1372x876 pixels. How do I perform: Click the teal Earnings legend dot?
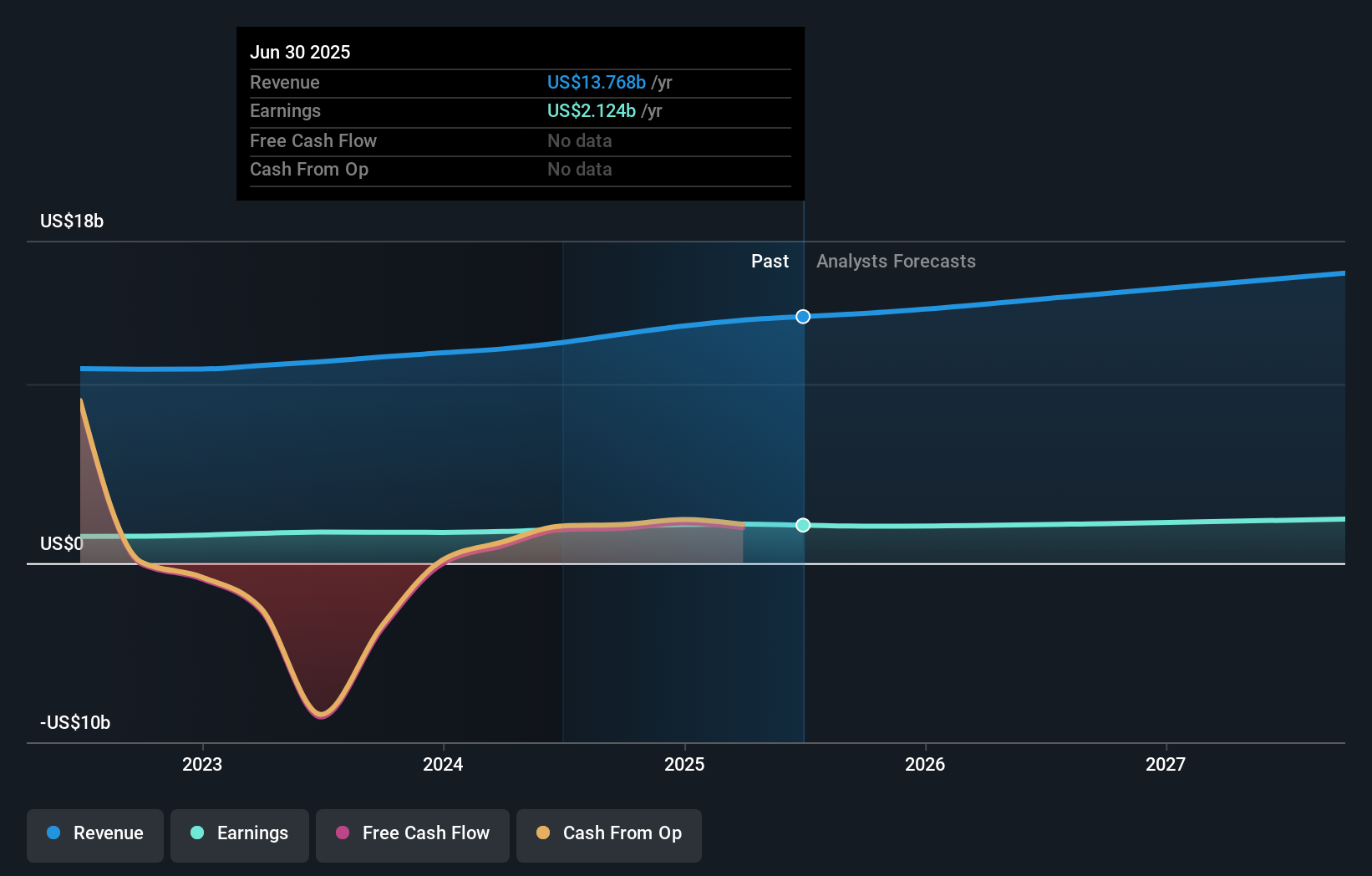pyautogui.click(x=197, y=833)
